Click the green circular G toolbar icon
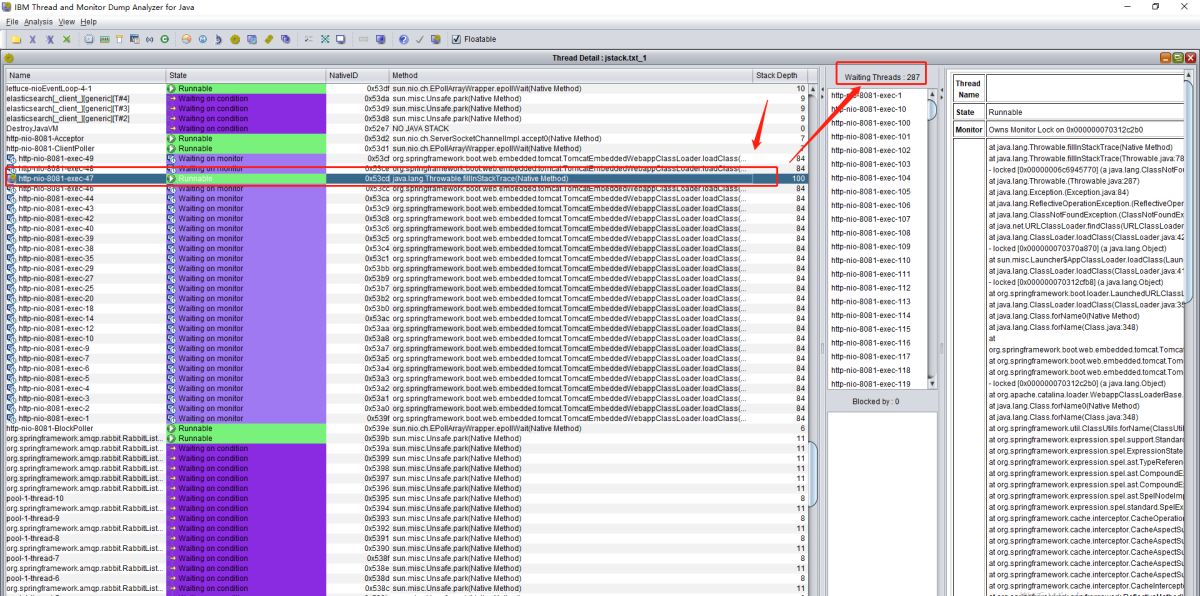 pos(165,40)
